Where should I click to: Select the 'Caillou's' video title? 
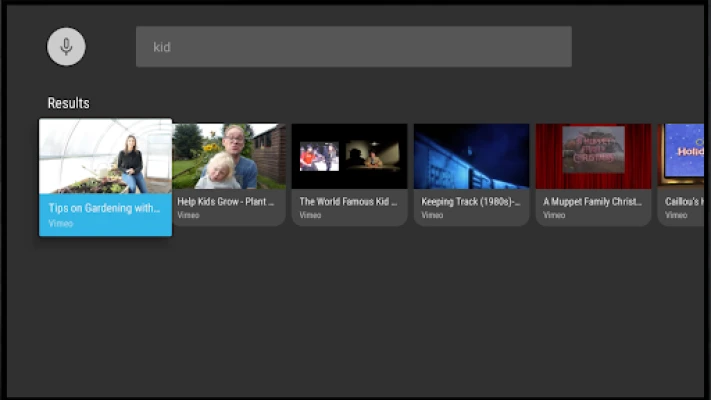684,201
